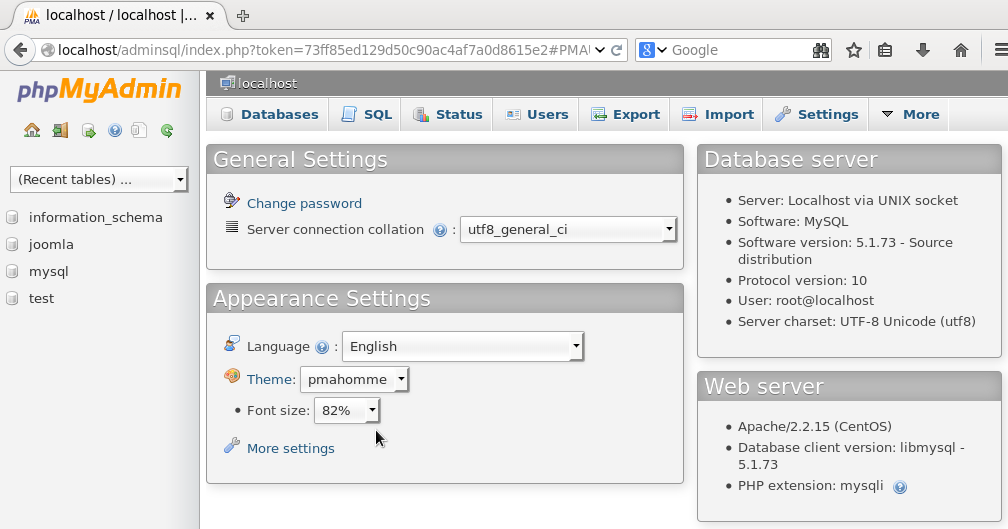
Task: Expand the More menu tab
Action: click(909, 114)
